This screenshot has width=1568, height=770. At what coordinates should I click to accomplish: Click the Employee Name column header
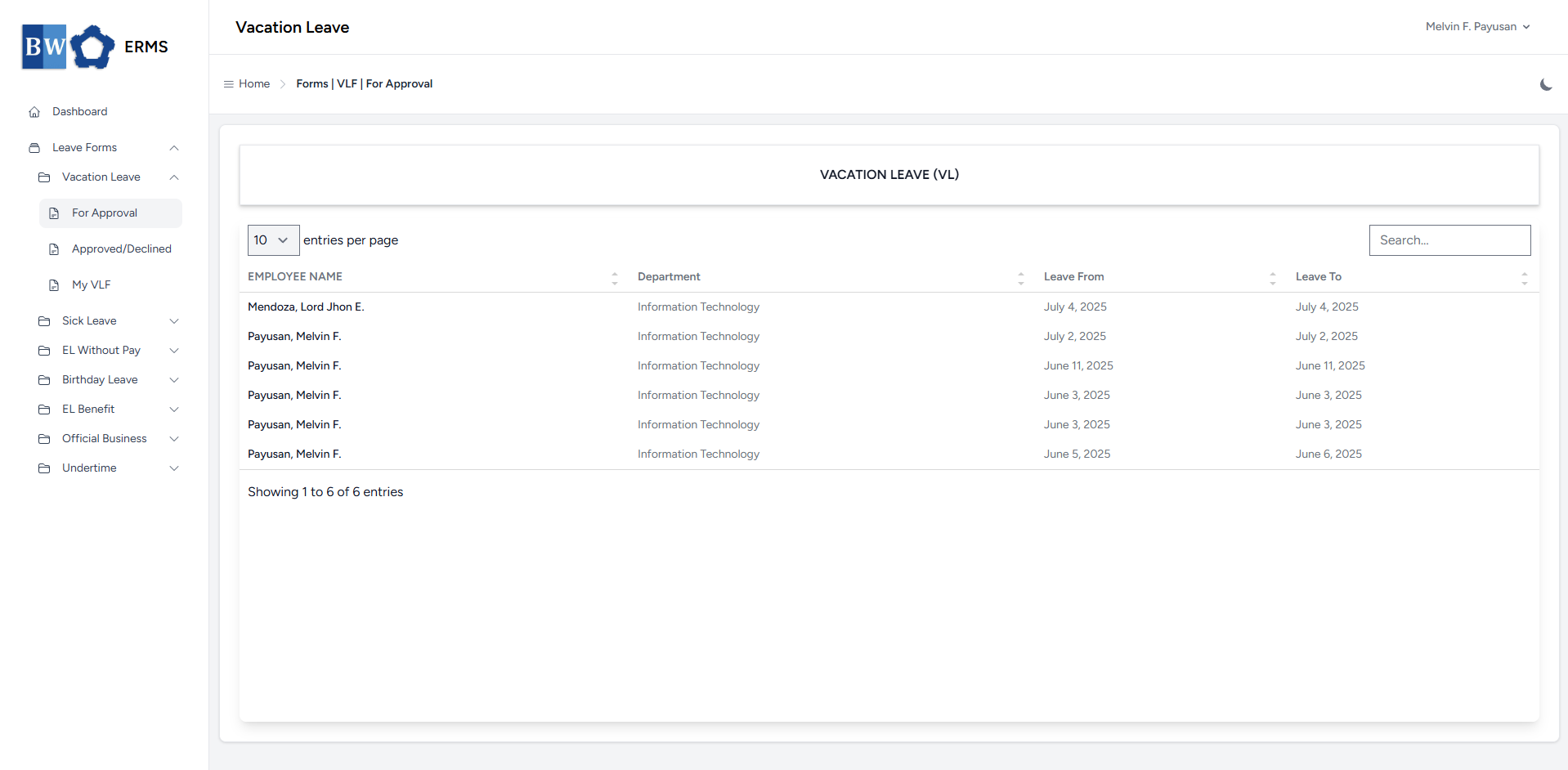click(x=295, y=277)
